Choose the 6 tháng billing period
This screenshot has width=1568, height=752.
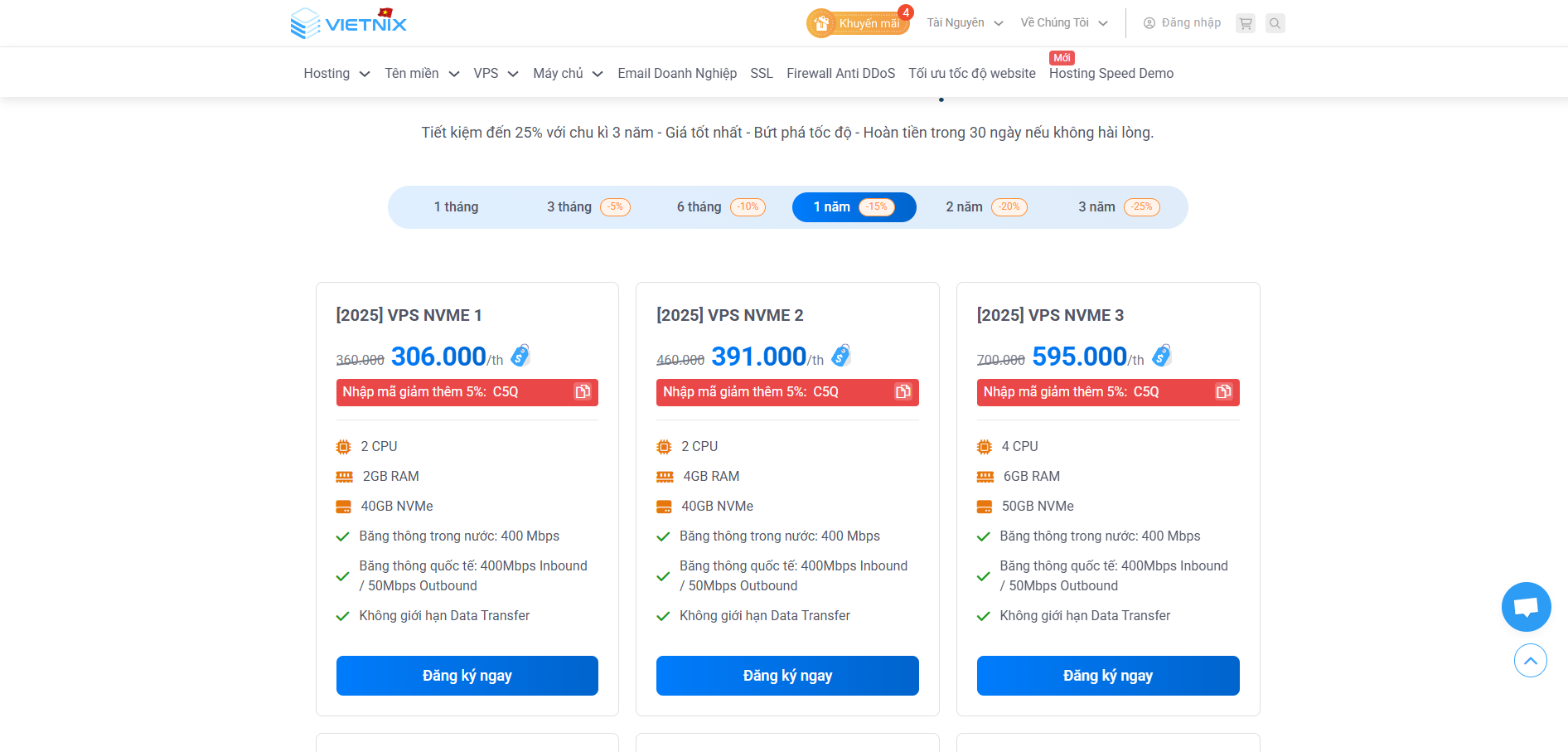(720, 207)
